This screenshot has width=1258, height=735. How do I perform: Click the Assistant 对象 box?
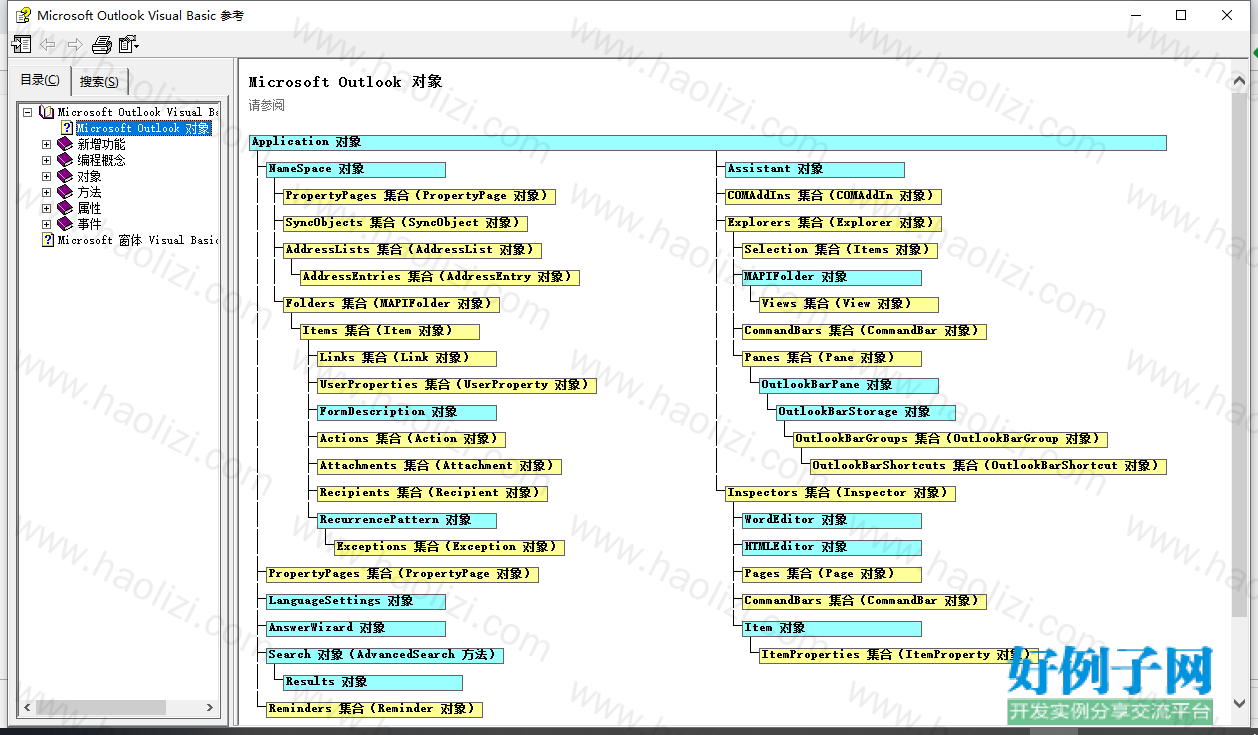814,169
